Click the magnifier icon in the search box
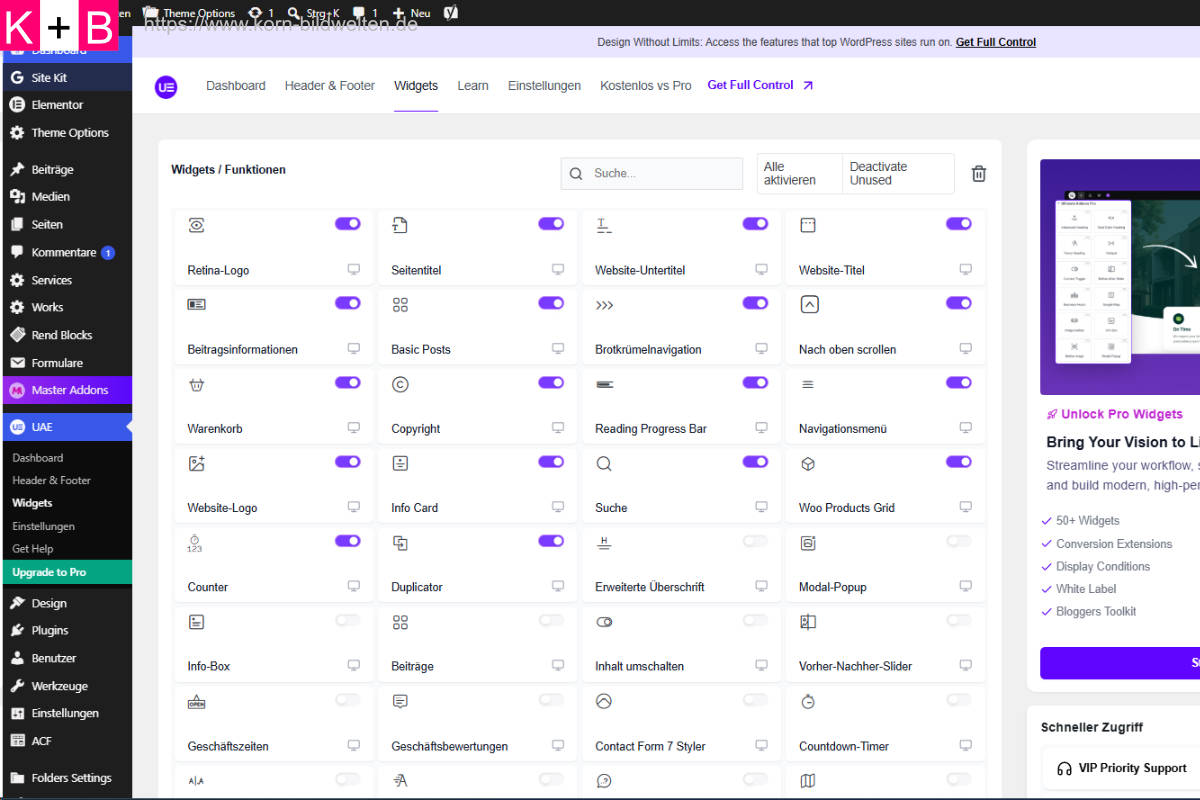Image resolution: width=1200 pixels, height=800 pixels. (x=576, y=174)
